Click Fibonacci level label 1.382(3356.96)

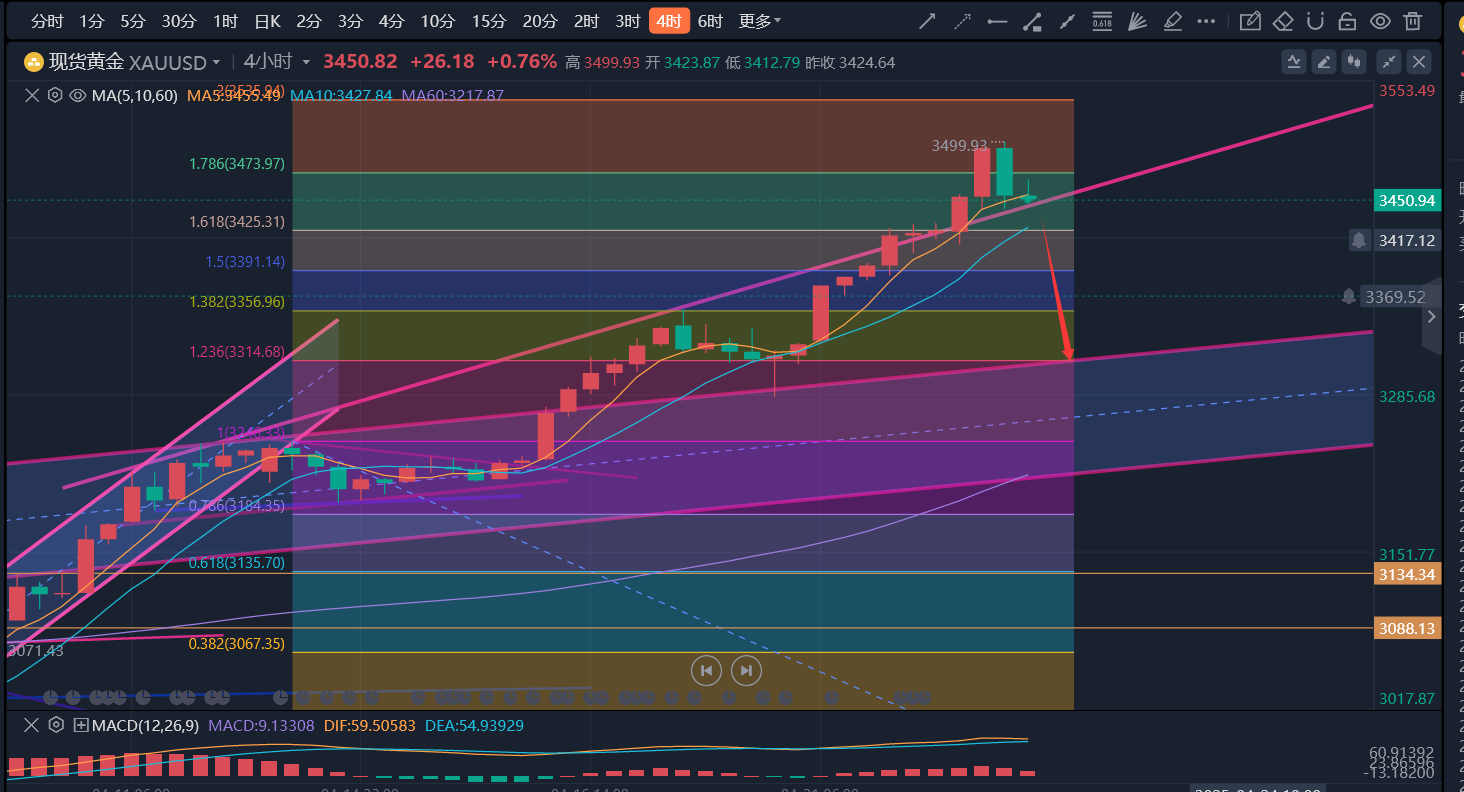237,300
